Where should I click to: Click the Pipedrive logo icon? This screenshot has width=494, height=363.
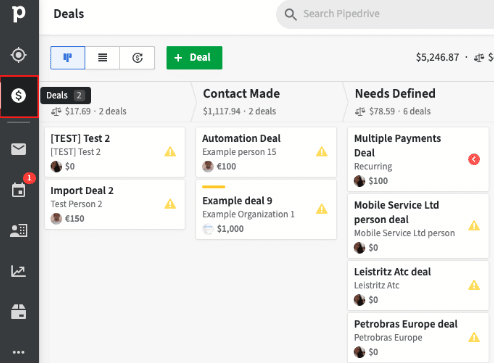click(18, 14)
